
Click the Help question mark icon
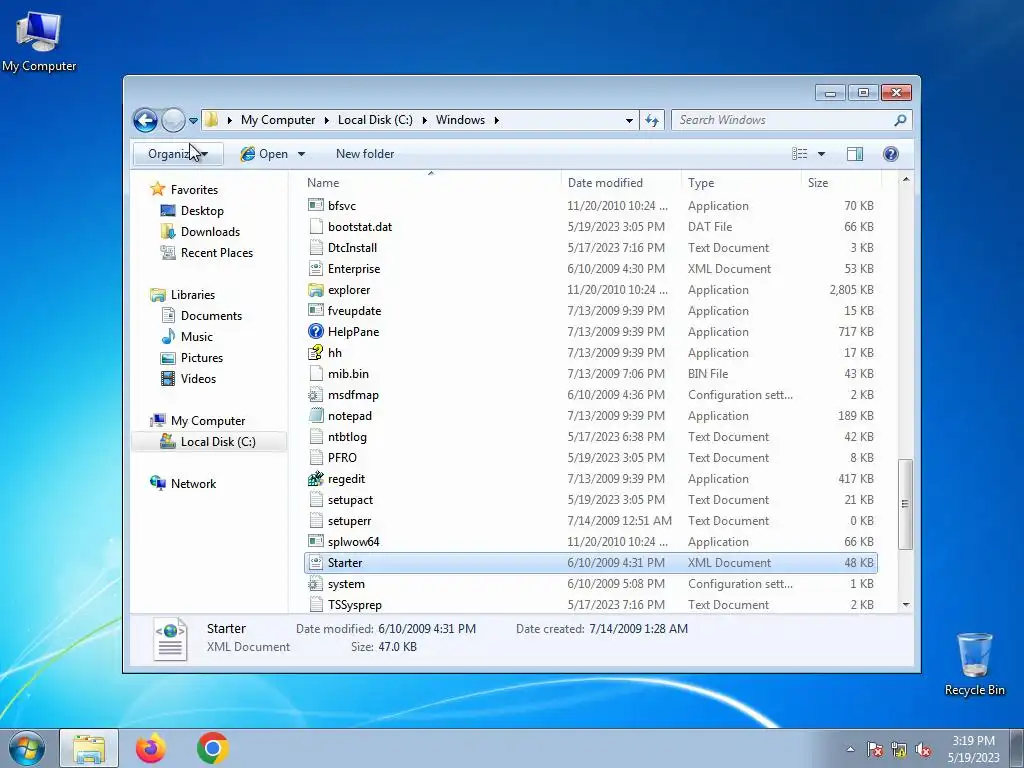click(891, 153)
